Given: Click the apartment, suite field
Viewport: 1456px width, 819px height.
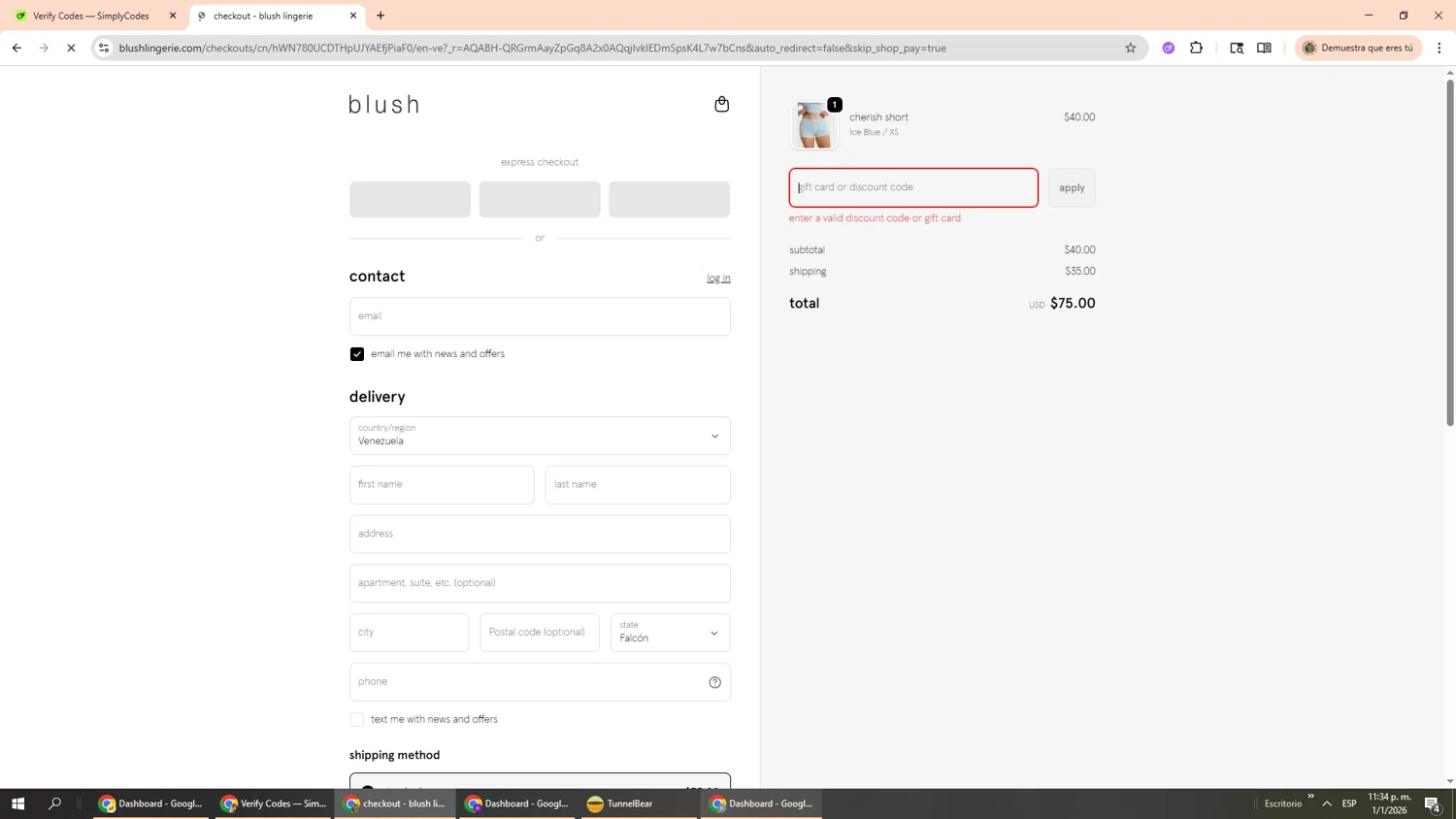Looking at the screenshot, I should tap(540, 583).
